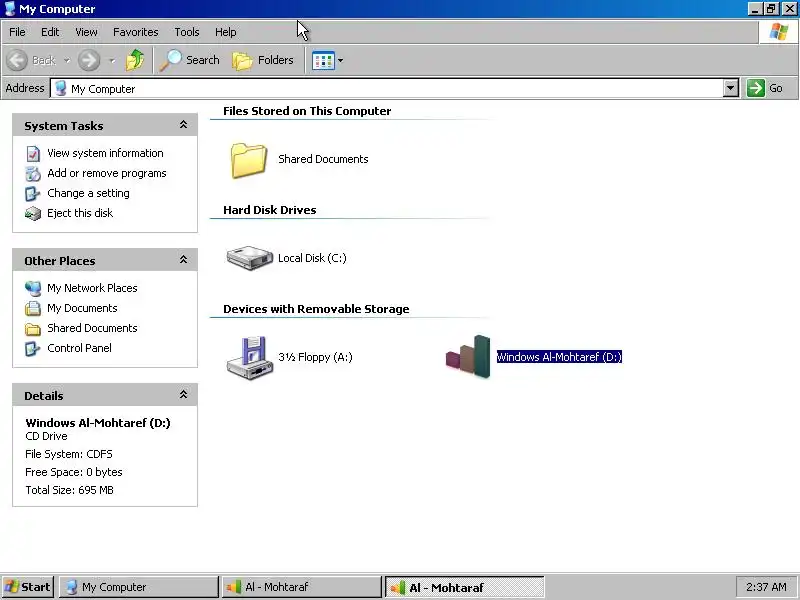This screenshot has width=800, height=600.
Task: Click Eject this disk link
Action: (80, 213)
